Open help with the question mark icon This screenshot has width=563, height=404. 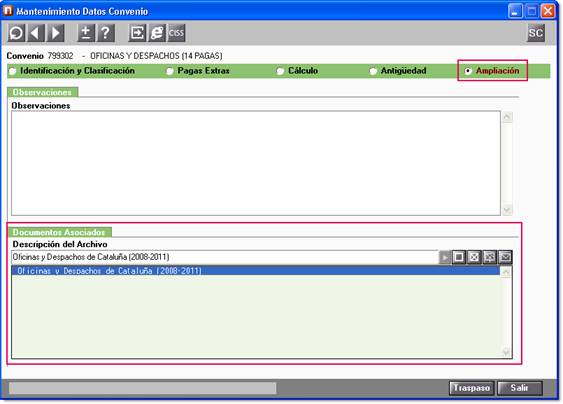(106, 33)
